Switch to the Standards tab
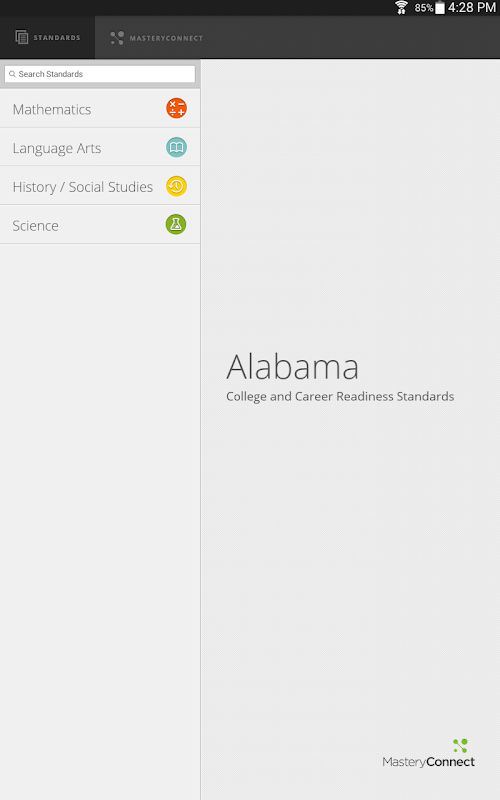Screen dimensions: 500x800 coord(47,37)
